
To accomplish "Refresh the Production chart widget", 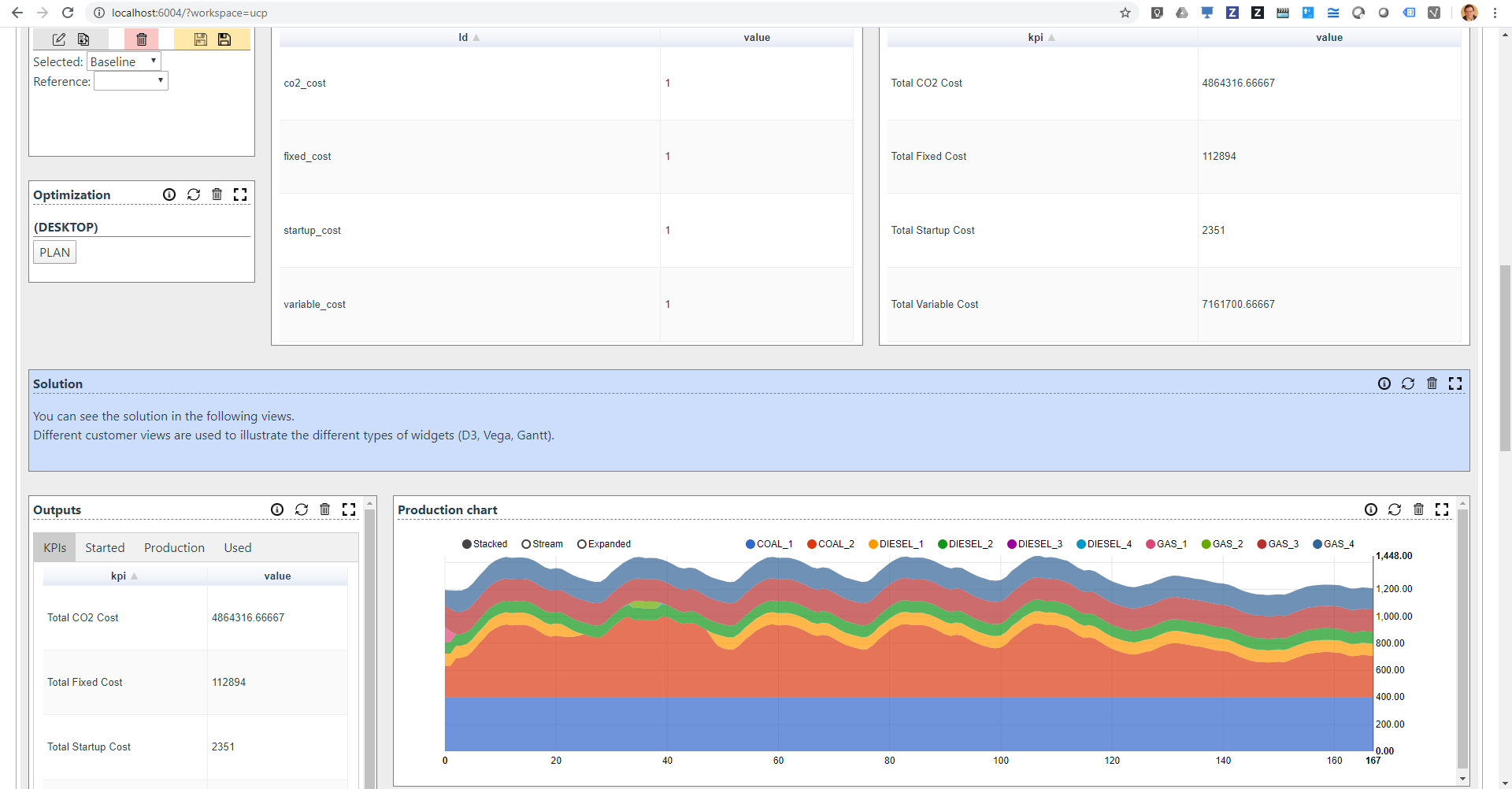I will point(1395,509).
